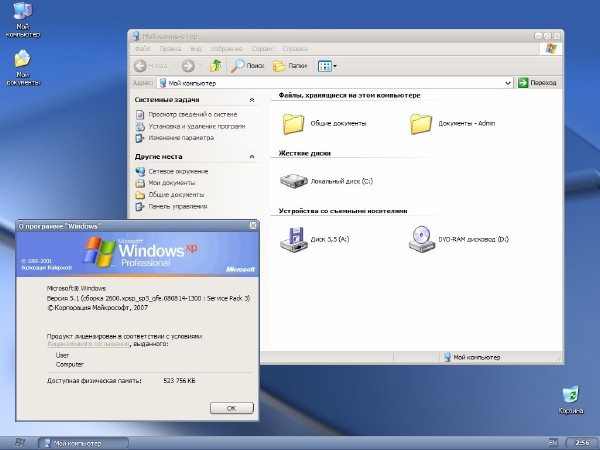Open Корзина recycle bin on desktop
This screenshot has height=450, width=600.
click(x=571, y=396)
